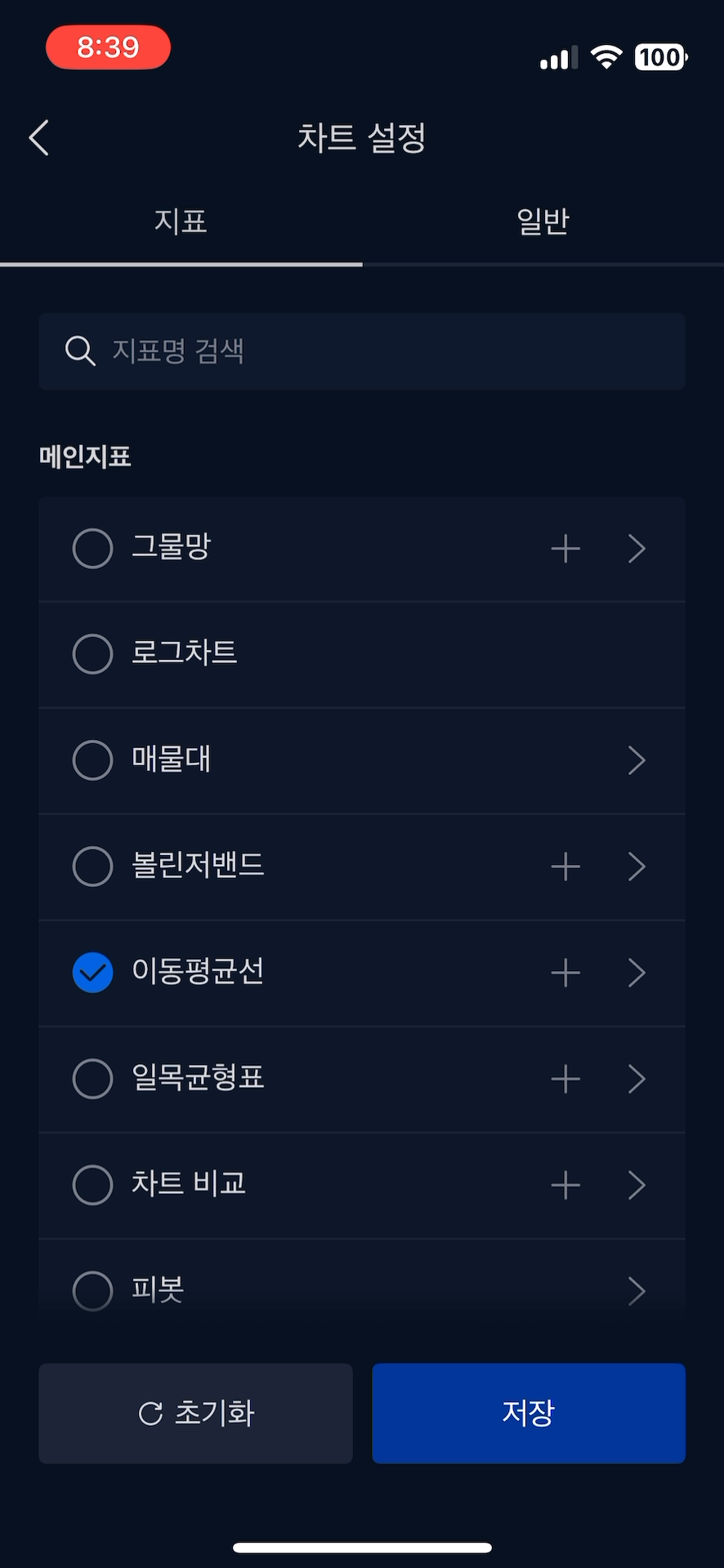Tap the blue 저장 button
Image resolution: width=724 pixels, height=1568 pixels.
(528, 1413)
